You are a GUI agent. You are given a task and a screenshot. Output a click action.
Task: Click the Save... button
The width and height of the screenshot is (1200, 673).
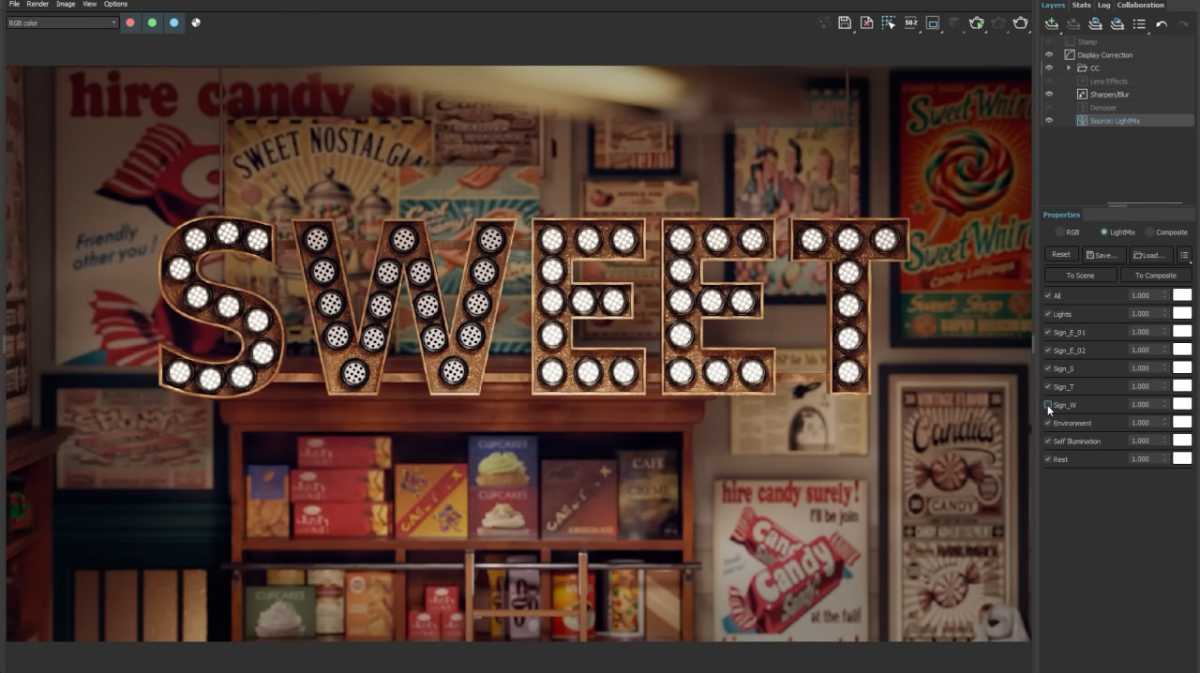(x=1104, y=255)
